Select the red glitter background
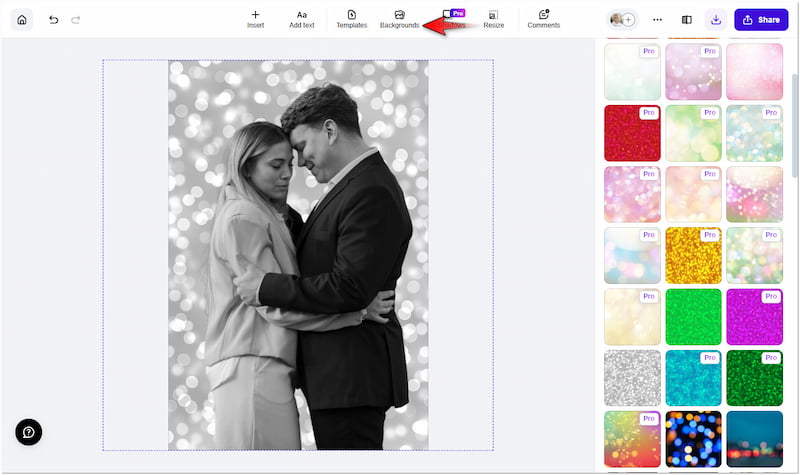800x475 pixels. pos(632,133)
